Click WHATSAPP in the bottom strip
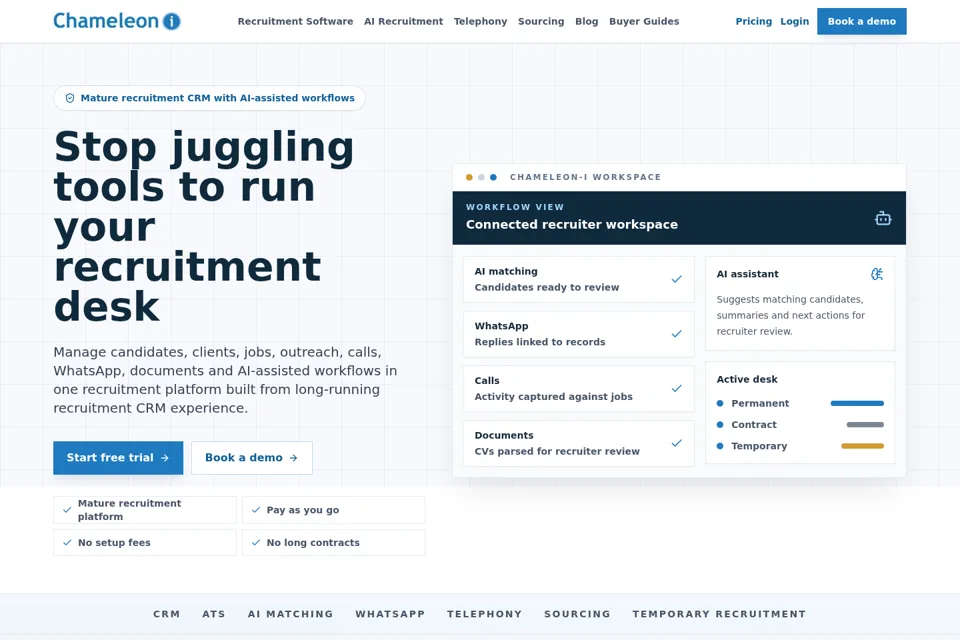Image resolution: width=960 pixels, height=640 pixels. (390, 614)
